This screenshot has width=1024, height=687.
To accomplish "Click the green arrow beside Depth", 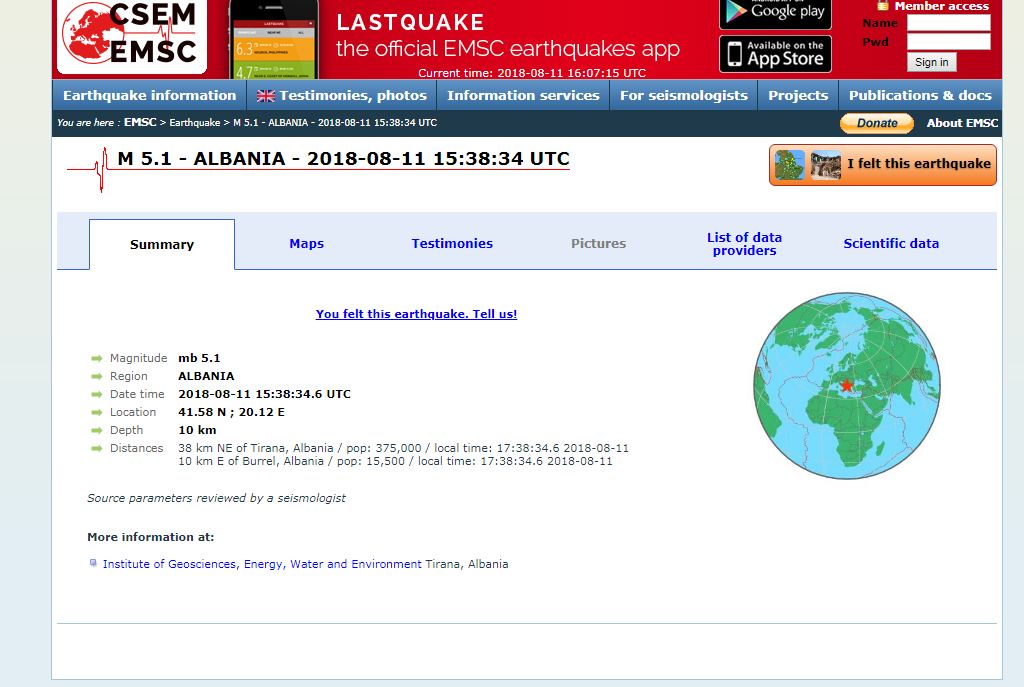I will [97, 430].
